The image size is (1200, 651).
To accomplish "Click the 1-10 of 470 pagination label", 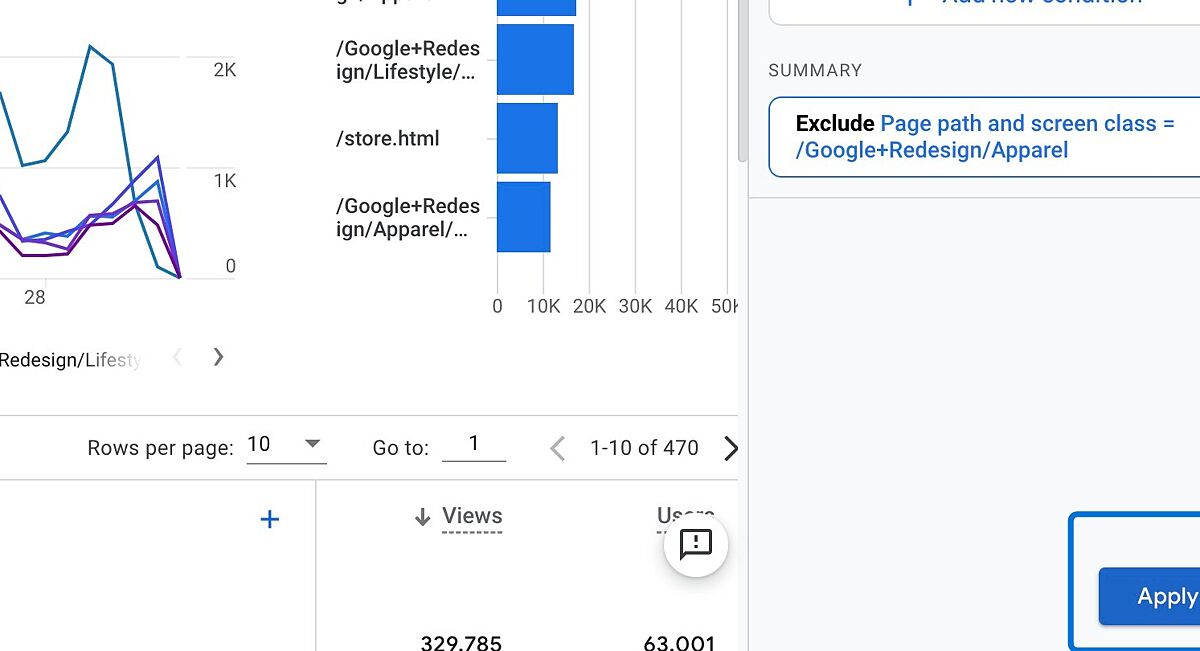I will 645,448.
